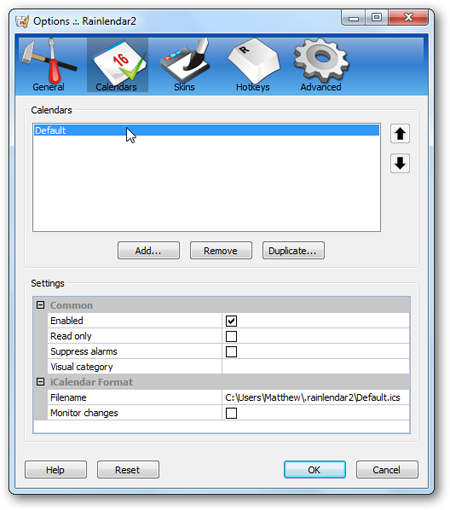The height and width of the screenshot is (510, 450).
Task: Click the Add... button
Action: 148,251
